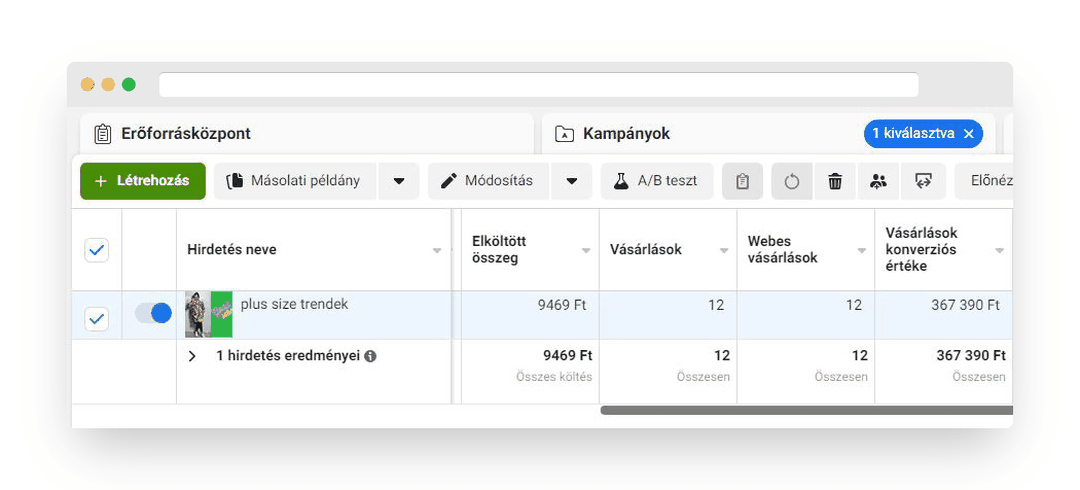
Task: Toggle the plus size trendek ad switch
Action: tap(153, 313)
